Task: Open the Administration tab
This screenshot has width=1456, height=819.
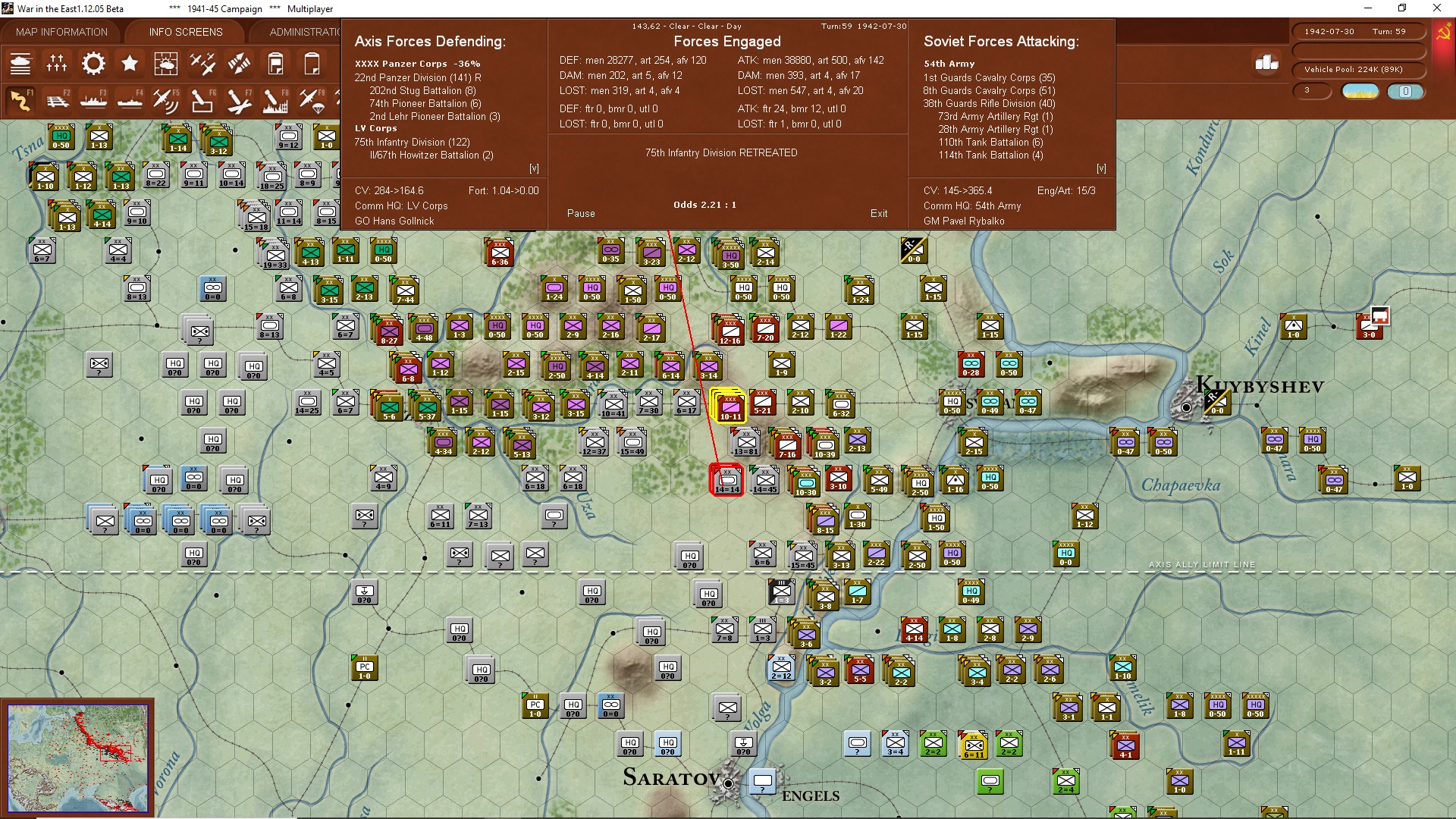Action: [x=303, y=32]
